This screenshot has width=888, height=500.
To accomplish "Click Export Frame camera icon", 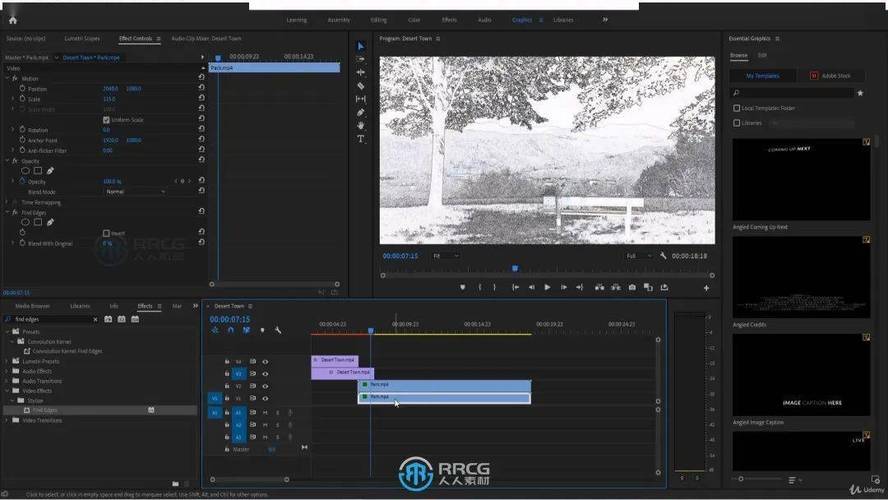I will [632, 288].
